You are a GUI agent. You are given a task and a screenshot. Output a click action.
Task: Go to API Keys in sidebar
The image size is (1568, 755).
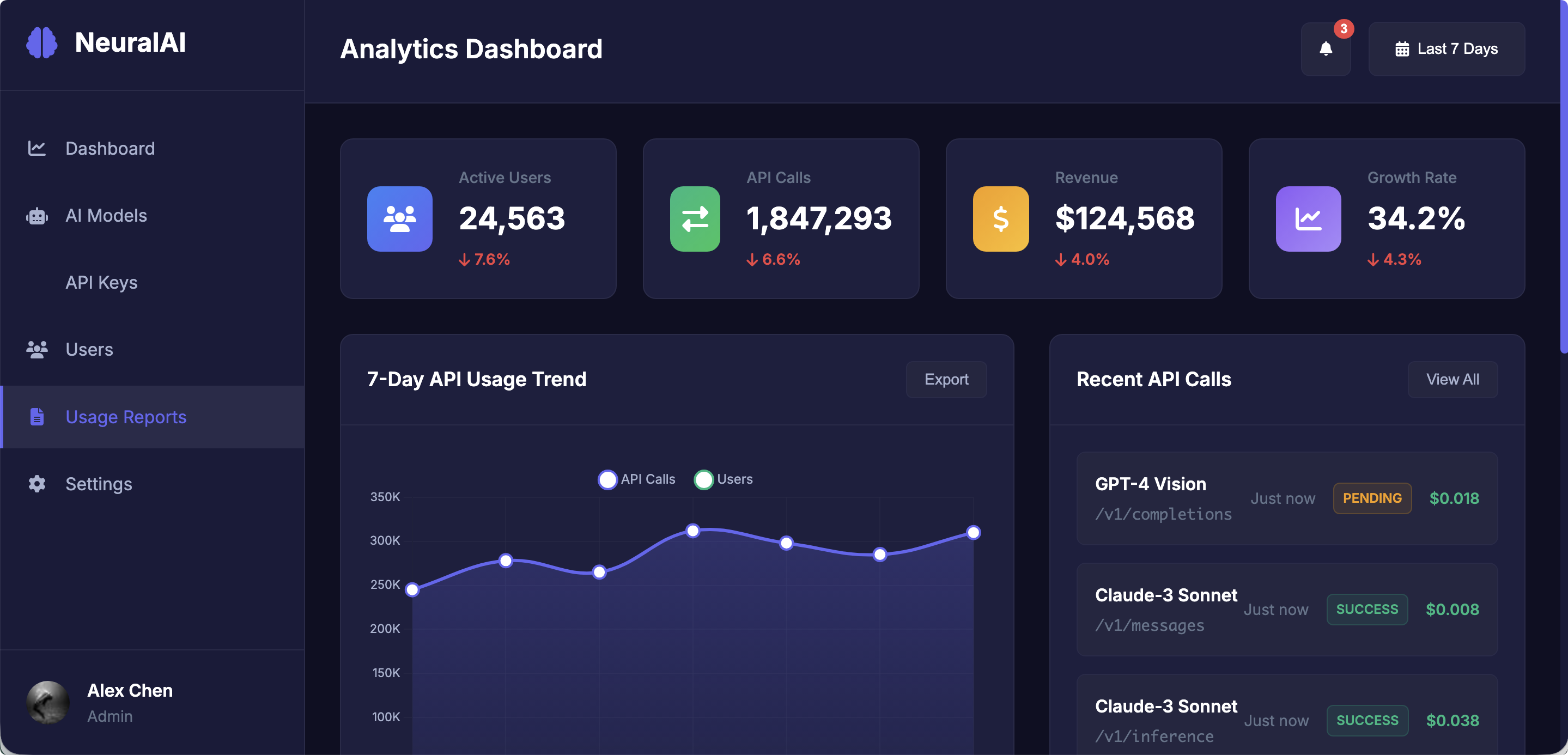click(x=101, y=282)
